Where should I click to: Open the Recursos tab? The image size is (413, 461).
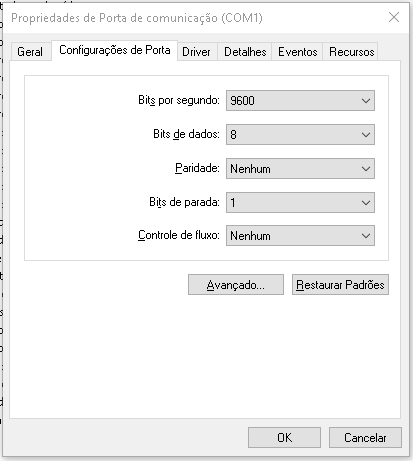(351, 52)
